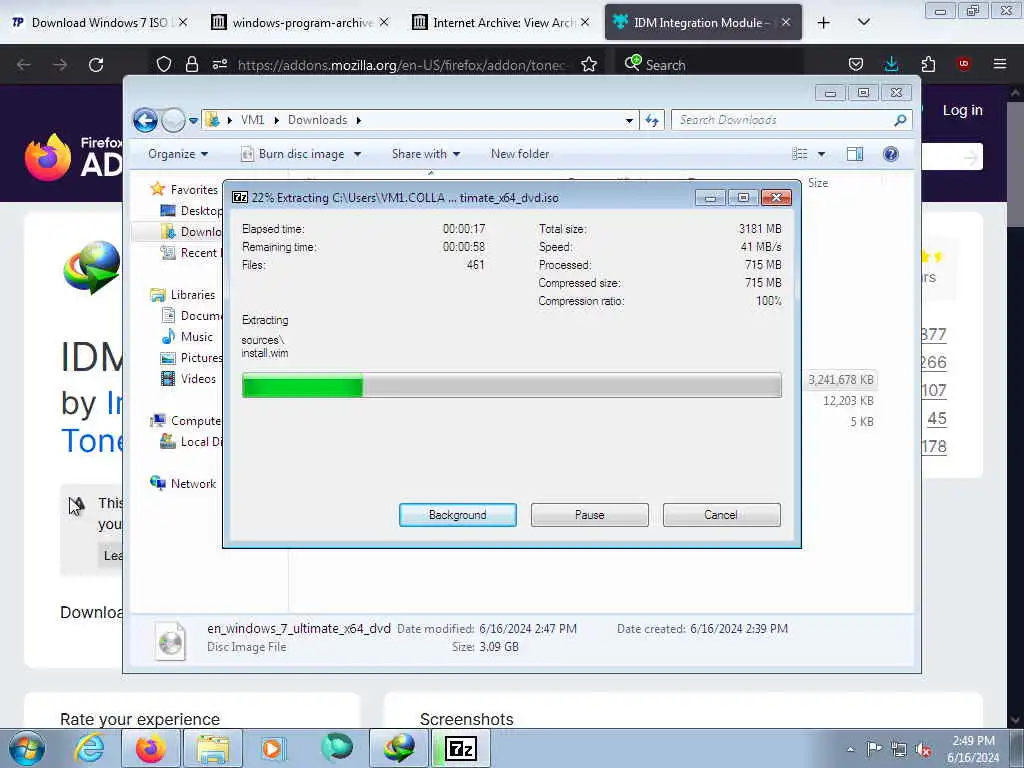This screenshot has height=768, width=1024.
Task: Open Internet Download Manager taskbar icon
Action: coord(398,748)
